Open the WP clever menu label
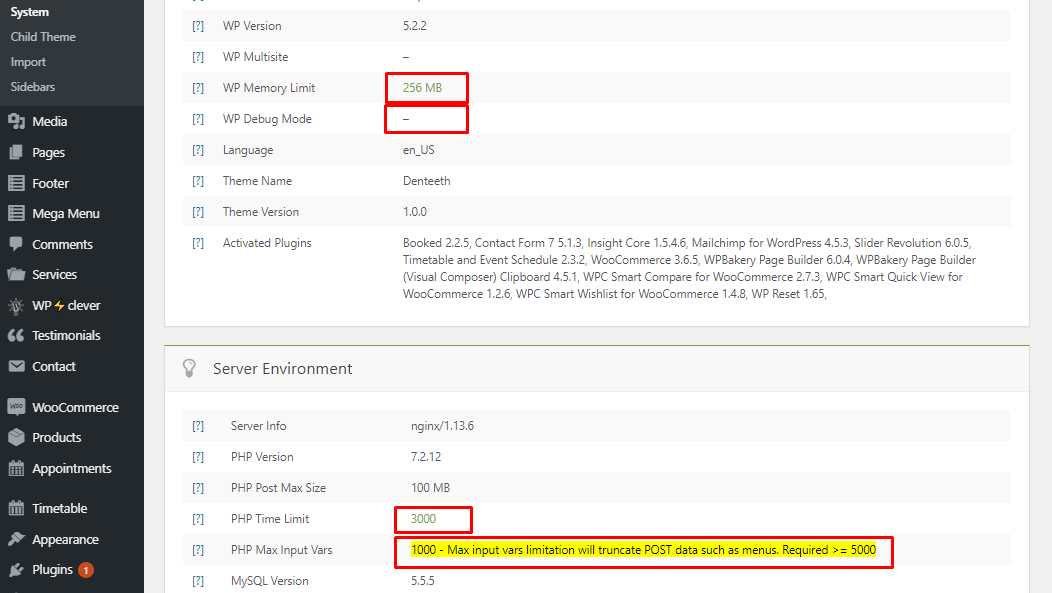This screenshot has width=1052, height=593. point(66,305)
